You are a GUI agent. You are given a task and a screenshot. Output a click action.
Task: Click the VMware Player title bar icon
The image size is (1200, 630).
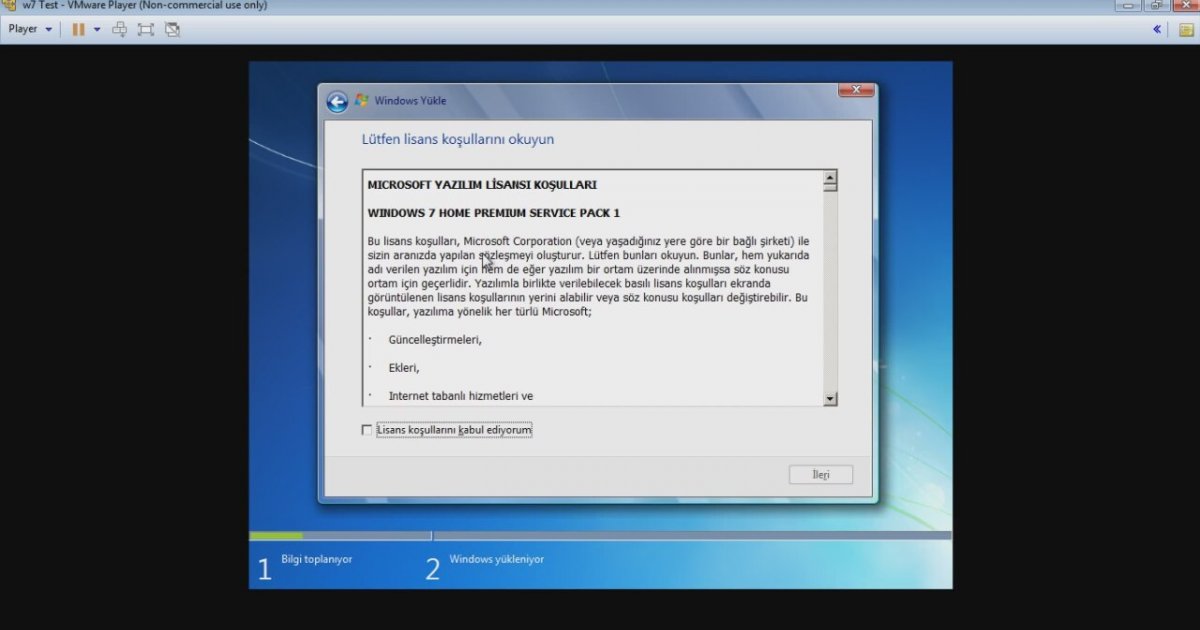point(9,5)
